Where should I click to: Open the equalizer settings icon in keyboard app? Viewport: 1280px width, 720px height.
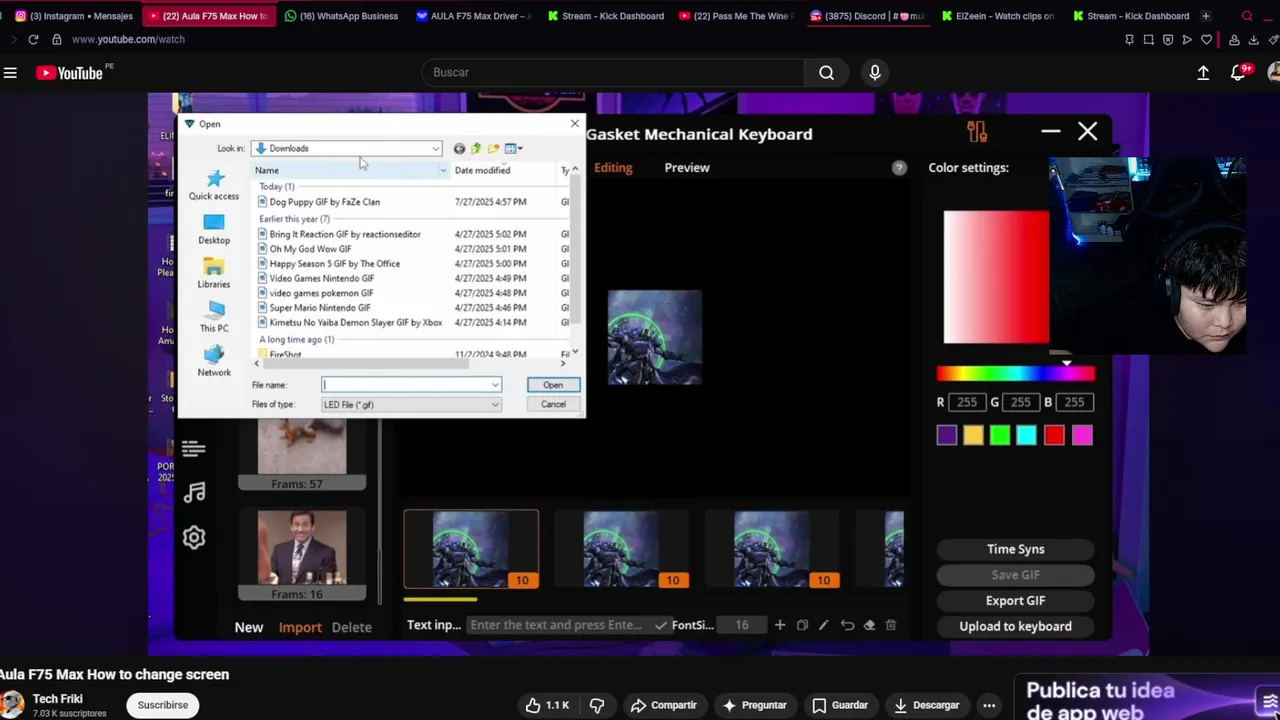(977, 132)
